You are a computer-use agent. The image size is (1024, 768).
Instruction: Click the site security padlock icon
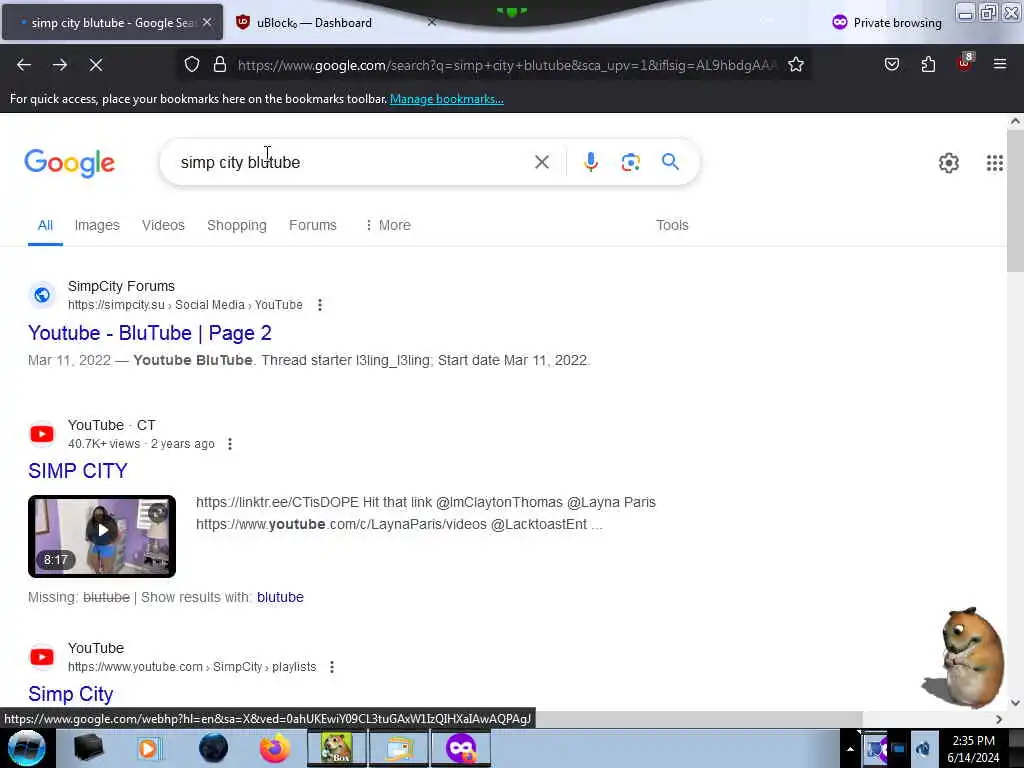click(x=220, y=65)
